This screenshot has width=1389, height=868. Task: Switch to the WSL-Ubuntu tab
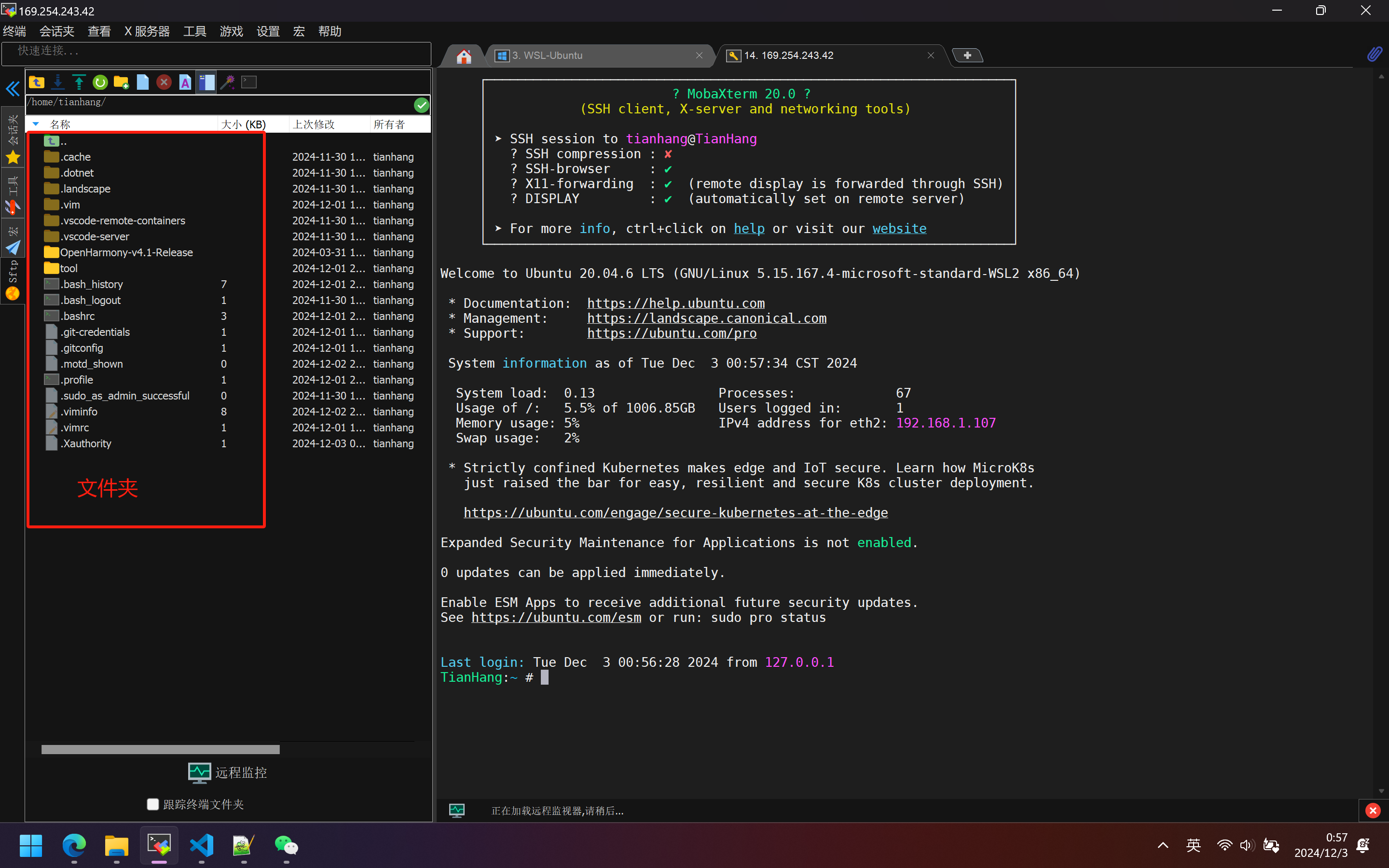(597, 55)
